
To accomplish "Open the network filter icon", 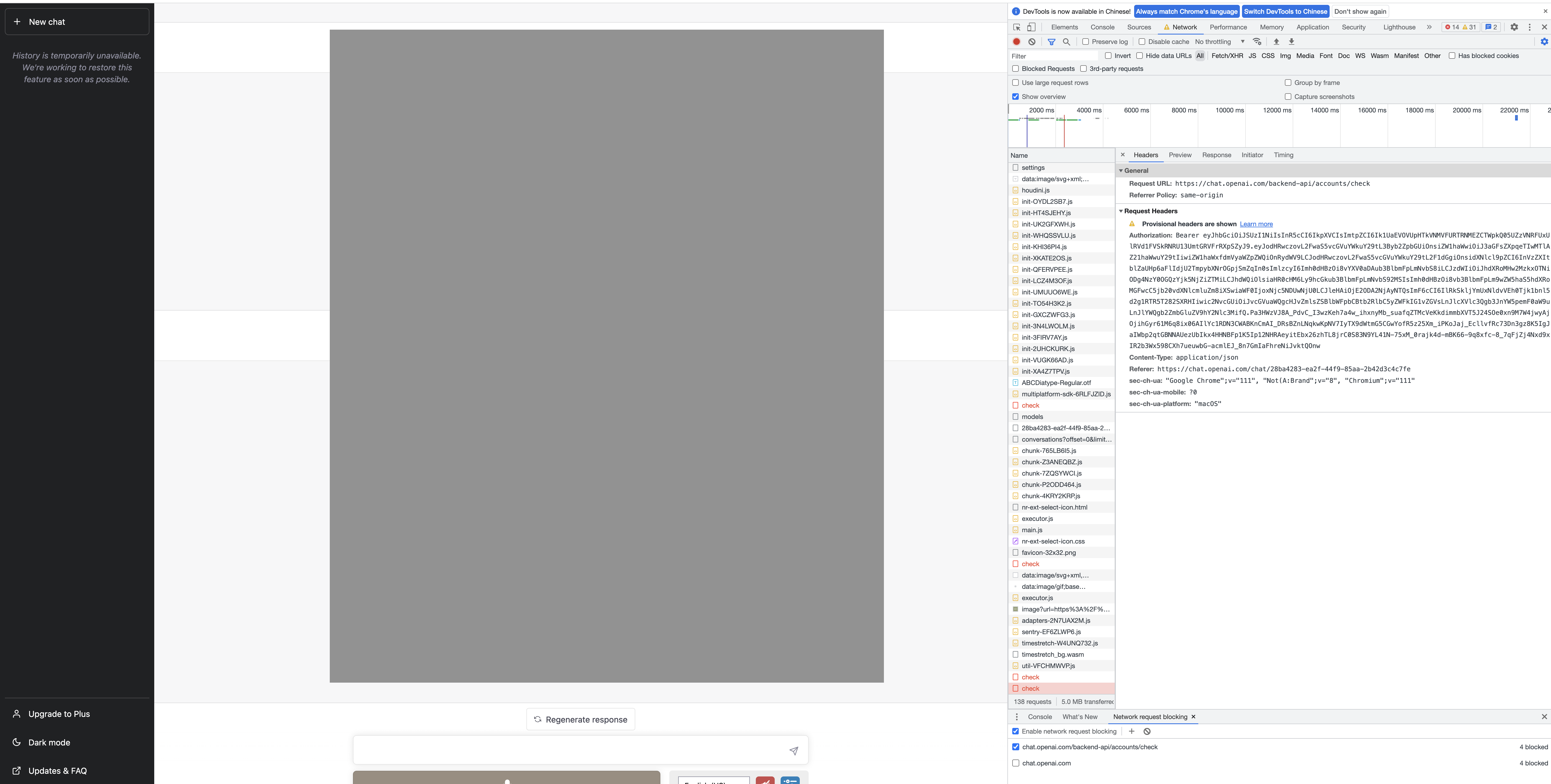I will (x=1052, y=42).
